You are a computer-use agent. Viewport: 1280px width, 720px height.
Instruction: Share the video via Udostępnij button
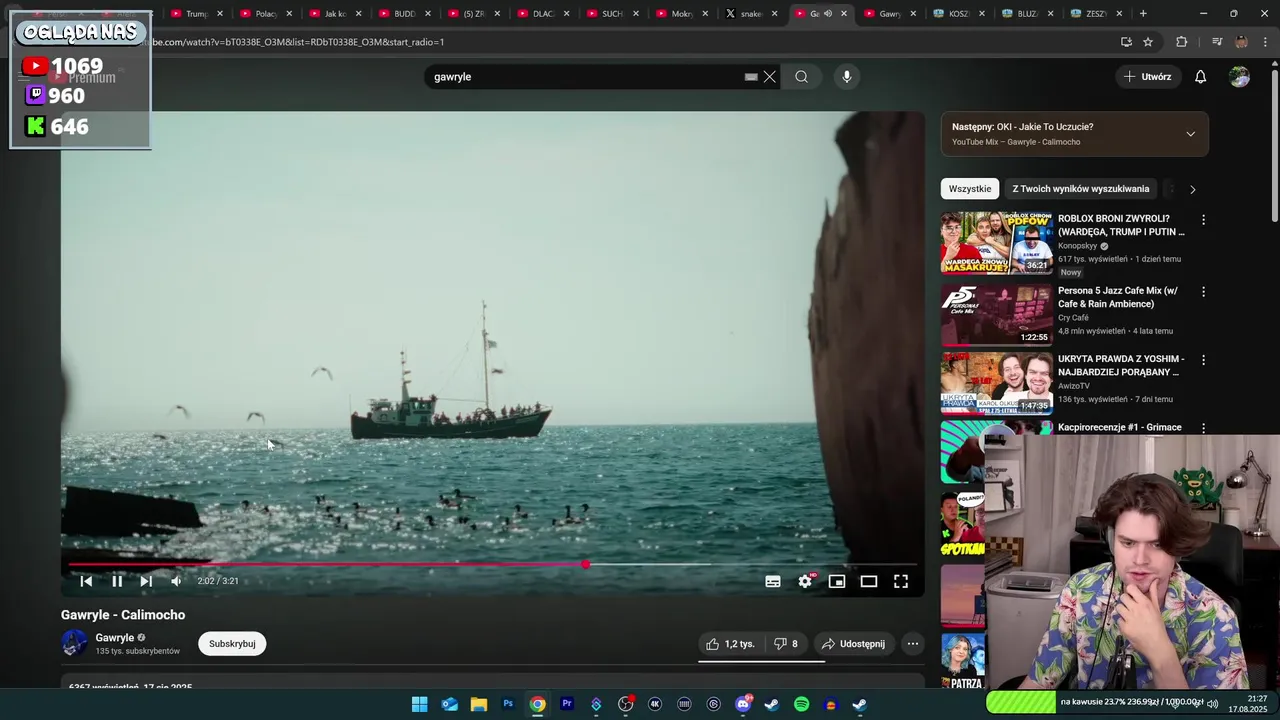(x=854, y=644)
